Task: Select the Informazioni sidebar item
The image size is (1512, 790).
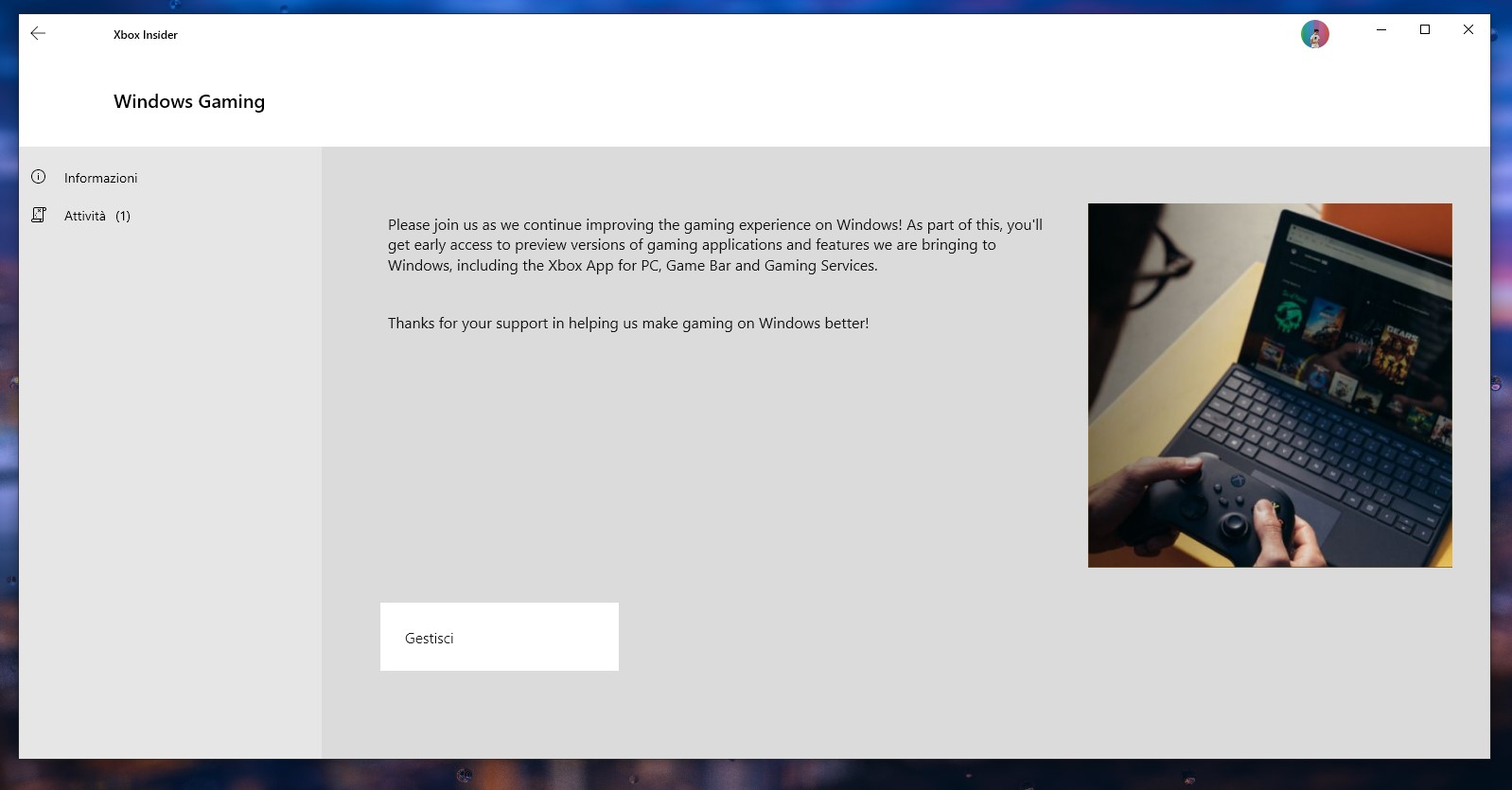Action: coord(170,178)
